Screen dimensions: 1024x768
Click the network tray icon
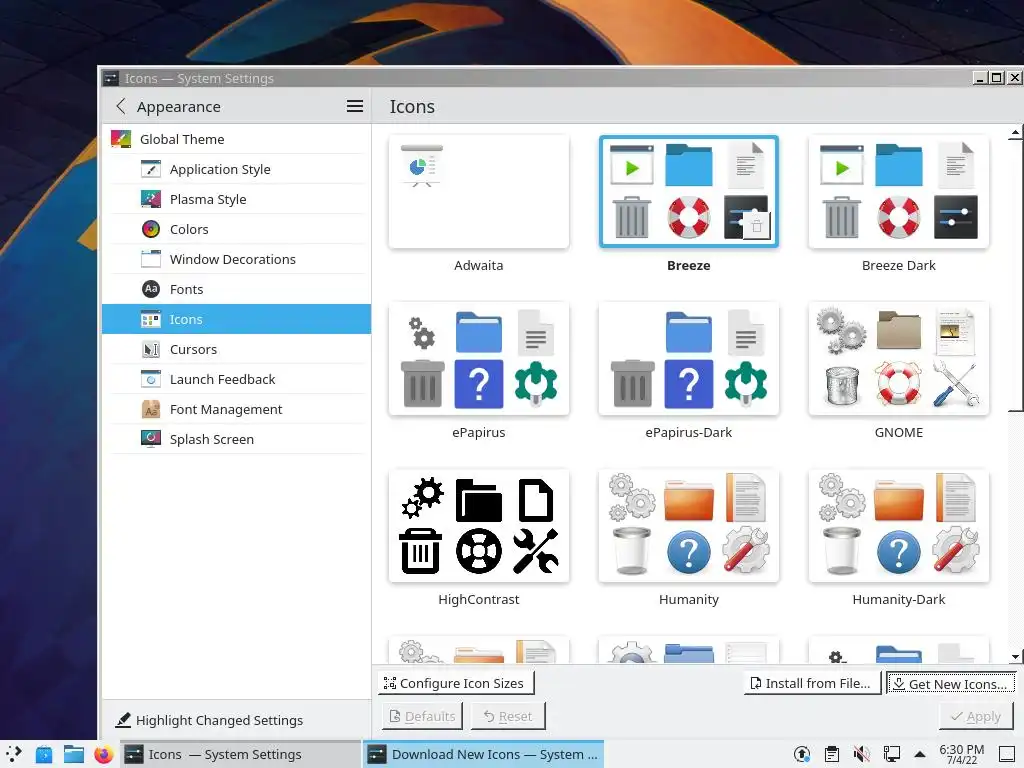(x=891, y=754)
